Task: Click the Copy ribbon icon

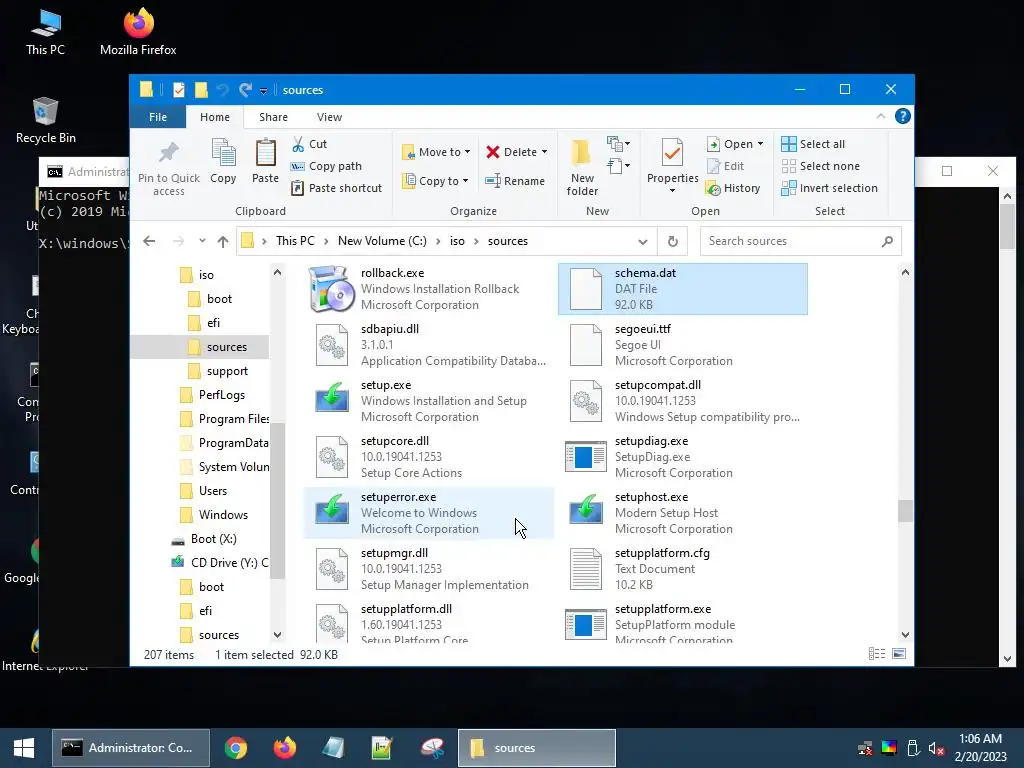Action: click(x=223, y=153)
